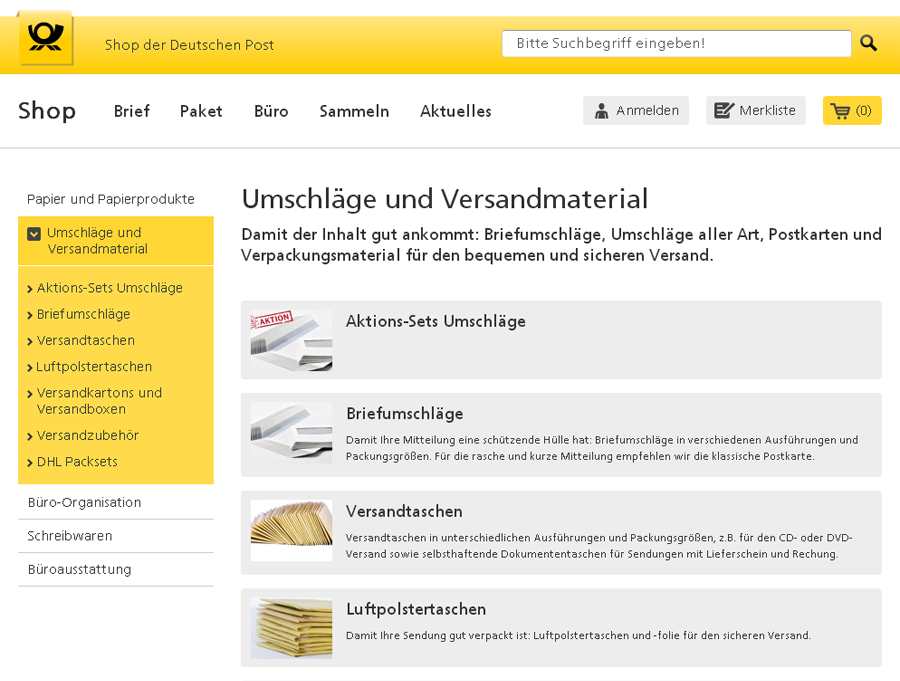The width and height of the screenshot is (900, 681).
Task: Go to Shop home heading
Action: click(47, 111)
